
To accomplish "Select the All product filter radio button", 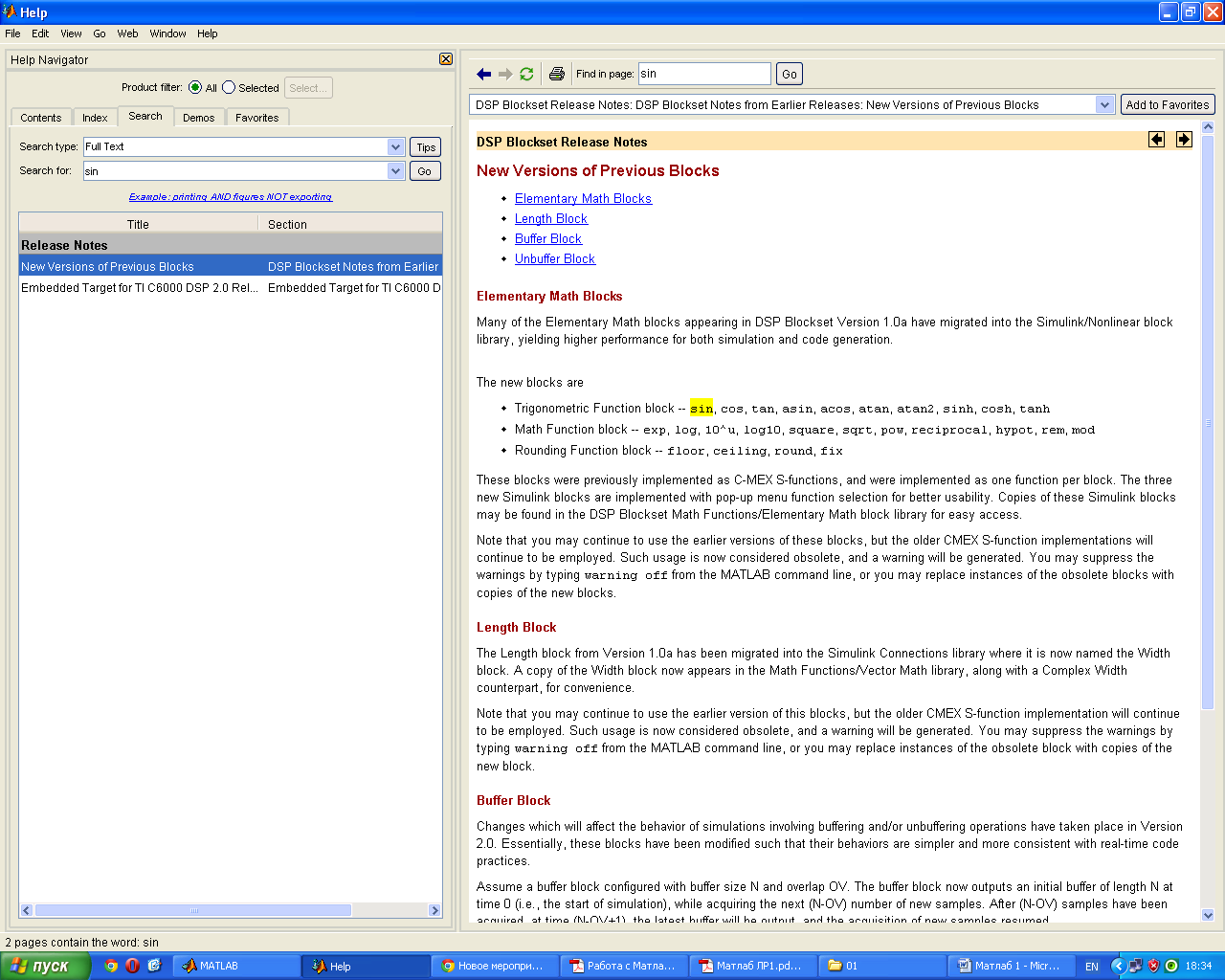I will click(x=195, y=87).
